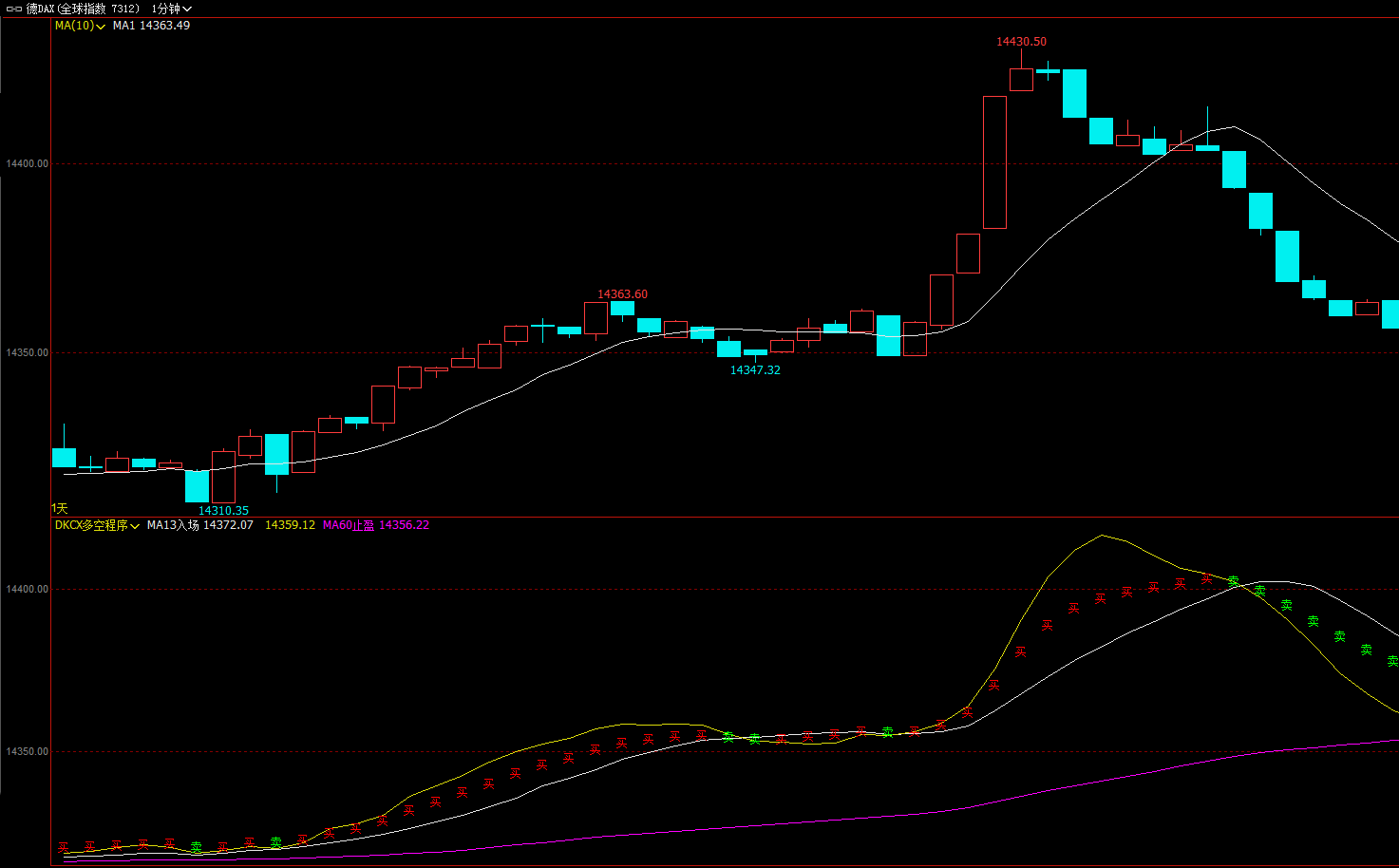Click the 14347.32 low price label

click(x=755, y=370)
